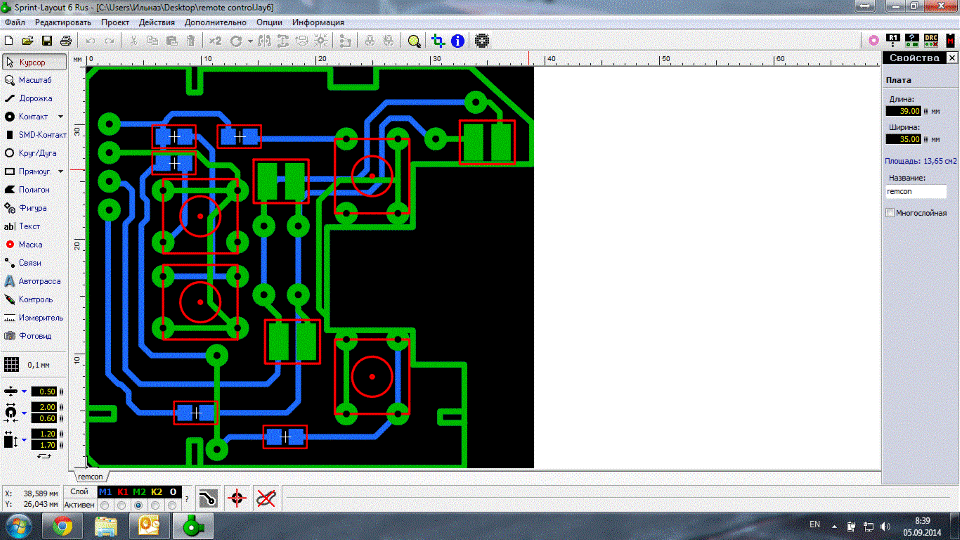Open a file via the folder icon
Screen dimensions: 960x540
28,41
